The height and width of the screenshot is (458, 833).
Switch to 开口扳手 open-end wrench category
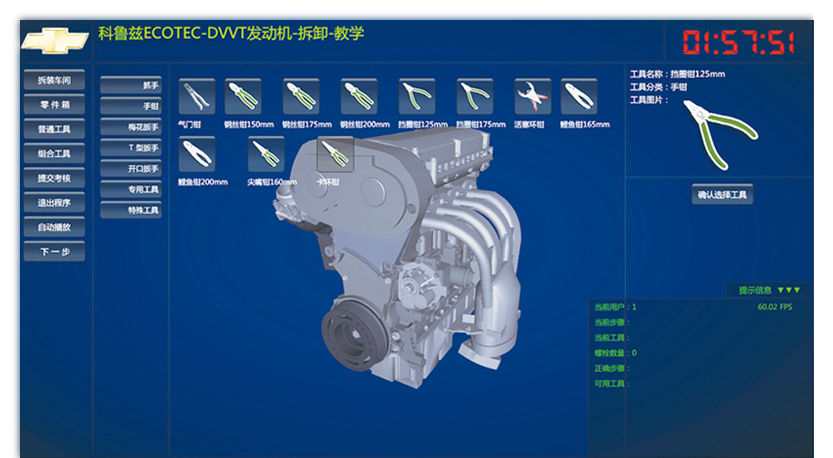(x=131, y=168)
